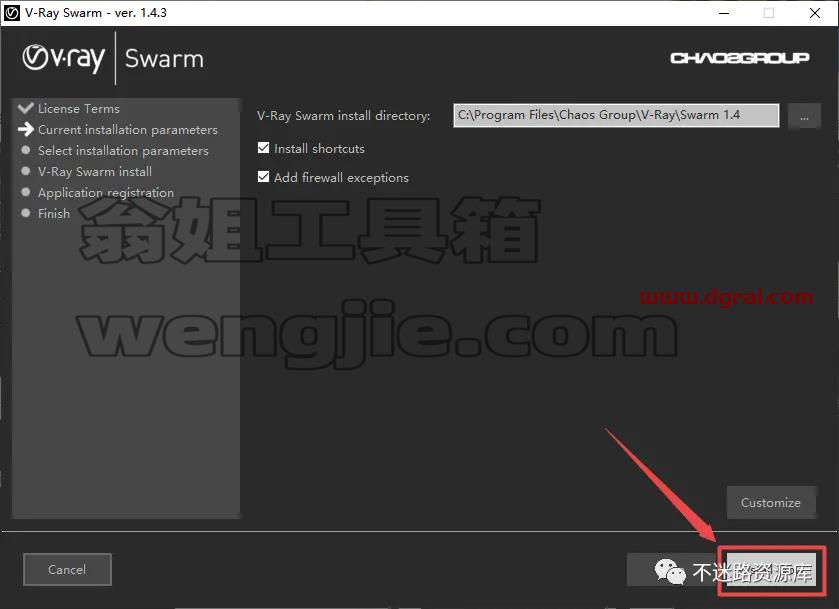Image resolution: width=839 pixels, height=609 pixels.
Task: Click the arrow icon beside Current installation parameters
Action: (26, 129)
